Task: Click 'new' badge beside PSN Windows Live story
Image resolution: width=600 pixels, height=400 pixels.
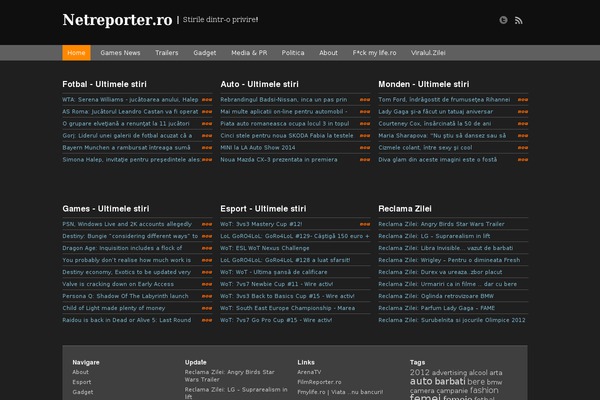Action: pyautogui.click(x=207, y=224)
